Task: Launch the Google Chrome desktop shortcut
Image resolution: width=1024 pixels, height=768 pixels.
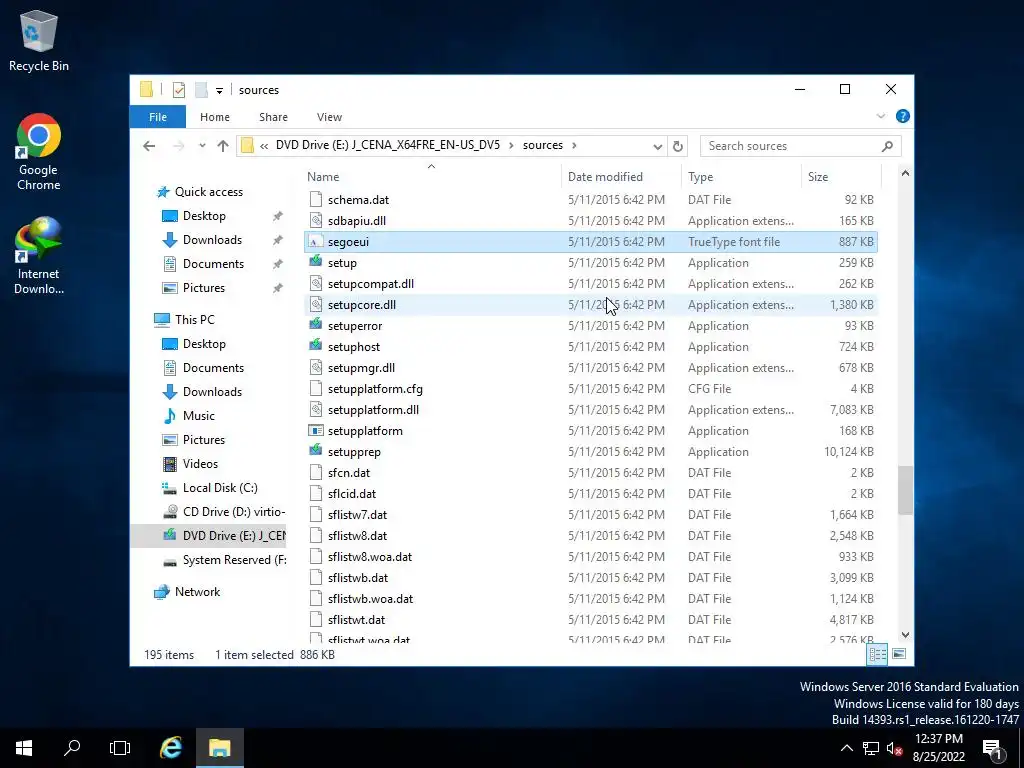Action: [x=39, y=152]
